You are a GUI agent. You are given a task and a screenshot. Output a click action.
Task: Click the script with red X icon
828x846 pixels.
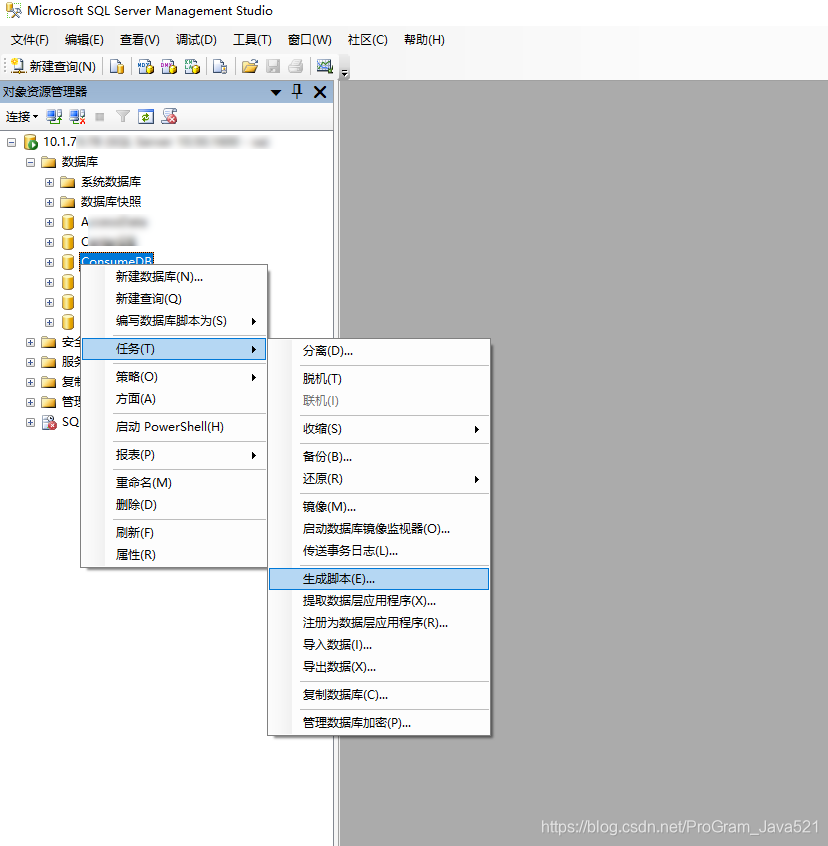pos(169,116)
